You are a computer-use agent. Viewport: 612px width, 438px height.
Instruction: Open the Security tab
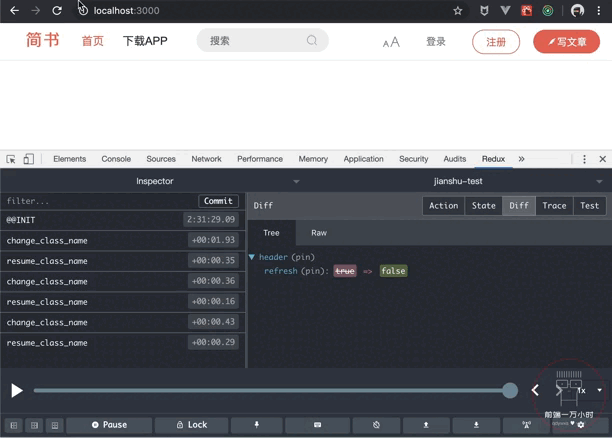point(414,159)
